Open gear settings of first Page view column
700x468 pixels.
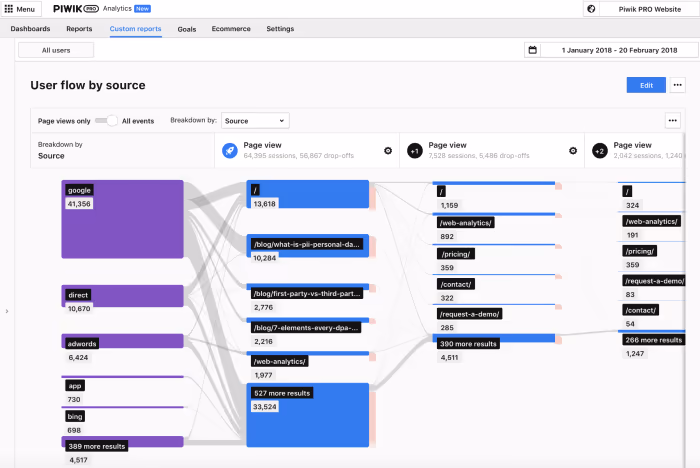[x=388, y=151]
